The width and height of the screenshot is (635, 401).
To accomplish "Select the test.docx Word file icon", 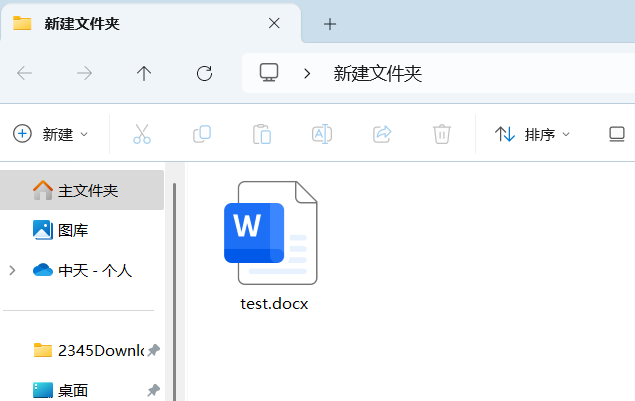I will tap(271, 233).
